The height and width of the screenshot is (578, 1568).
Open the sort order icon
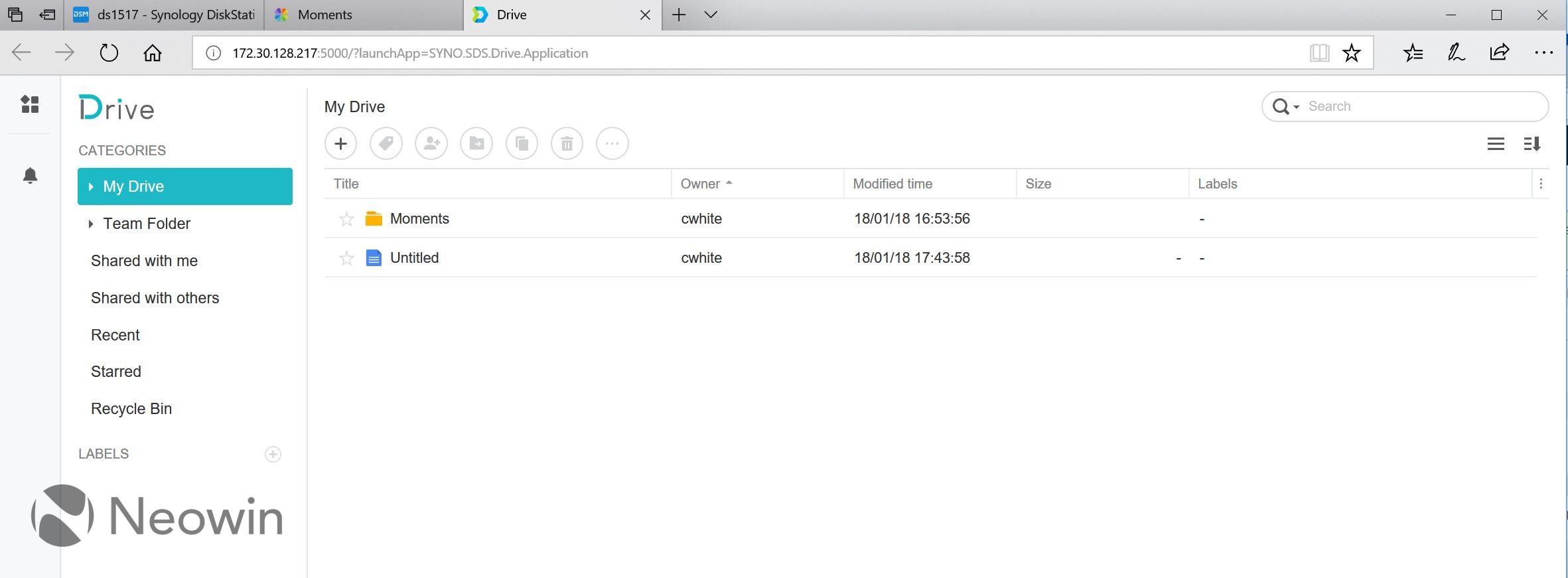tap(1532, 144)
